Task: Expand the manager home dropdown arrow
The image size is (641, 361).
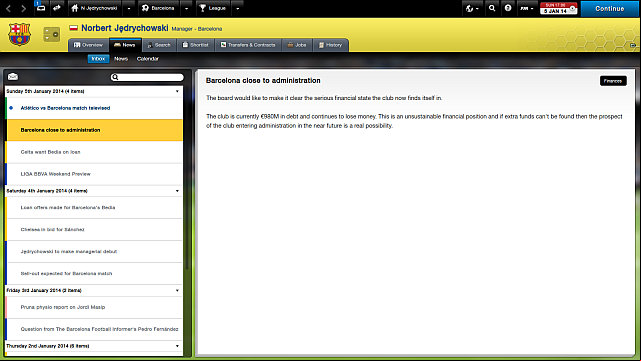Action: (129, 8)
